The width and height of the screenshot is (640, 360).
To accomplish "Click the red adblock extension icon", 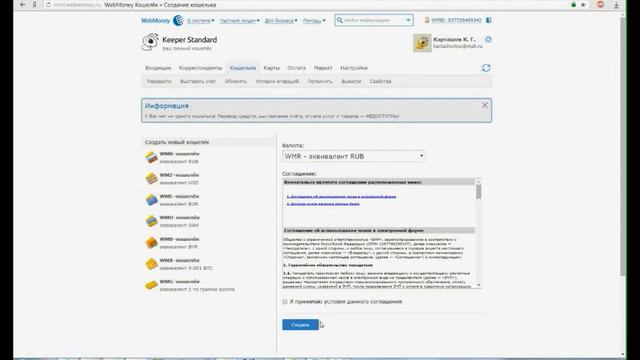I will pyautogui.click(x=600, y=5).
